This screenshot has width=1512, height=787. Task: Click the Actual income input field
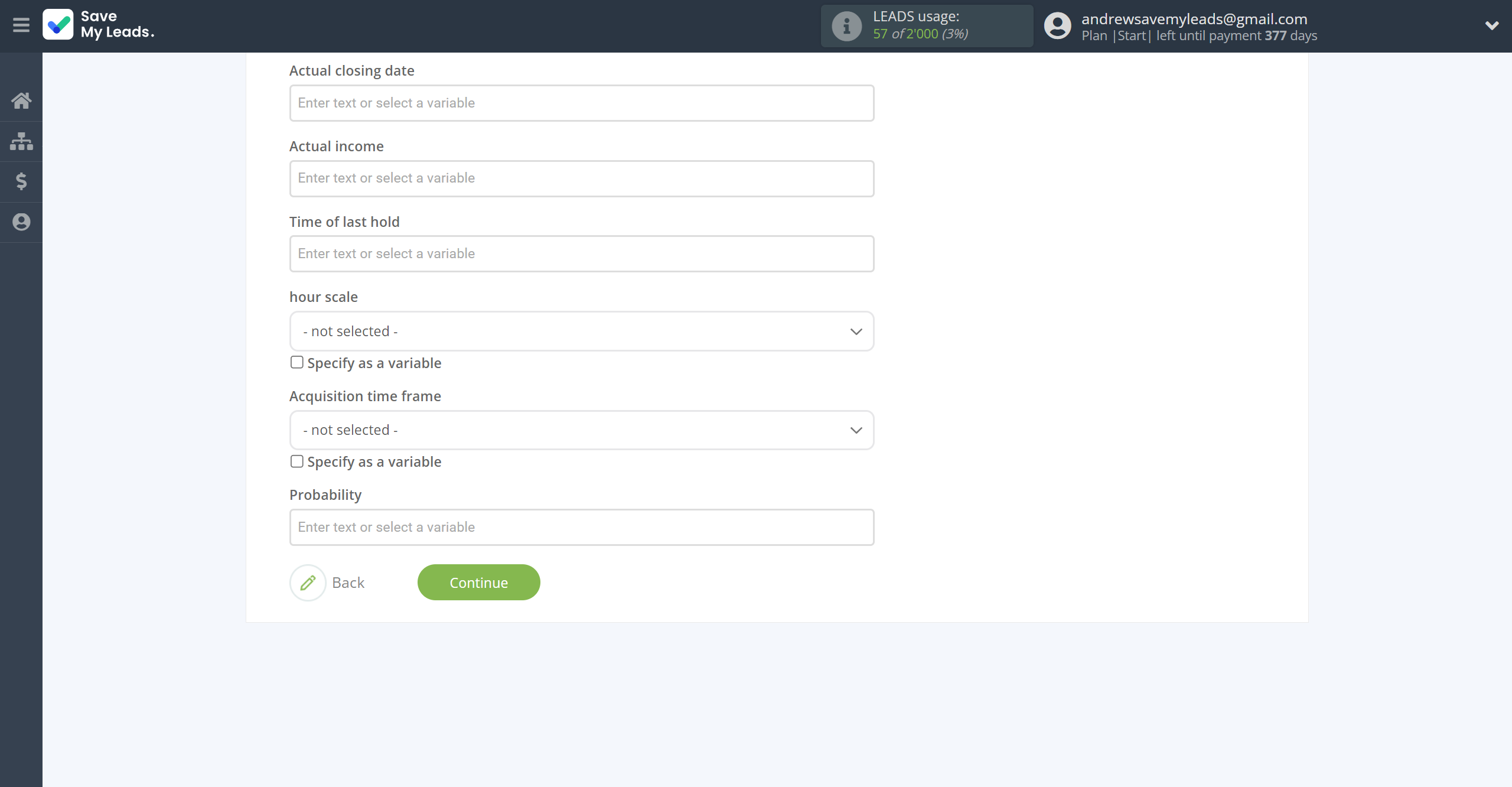[x=581, y=178]
